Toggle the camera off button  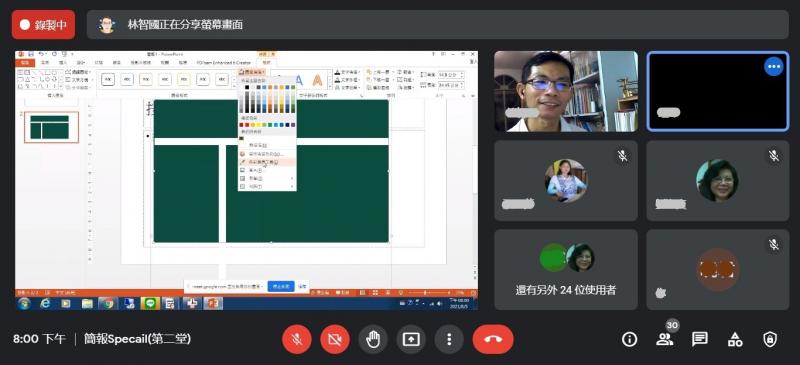coord(335,339)
